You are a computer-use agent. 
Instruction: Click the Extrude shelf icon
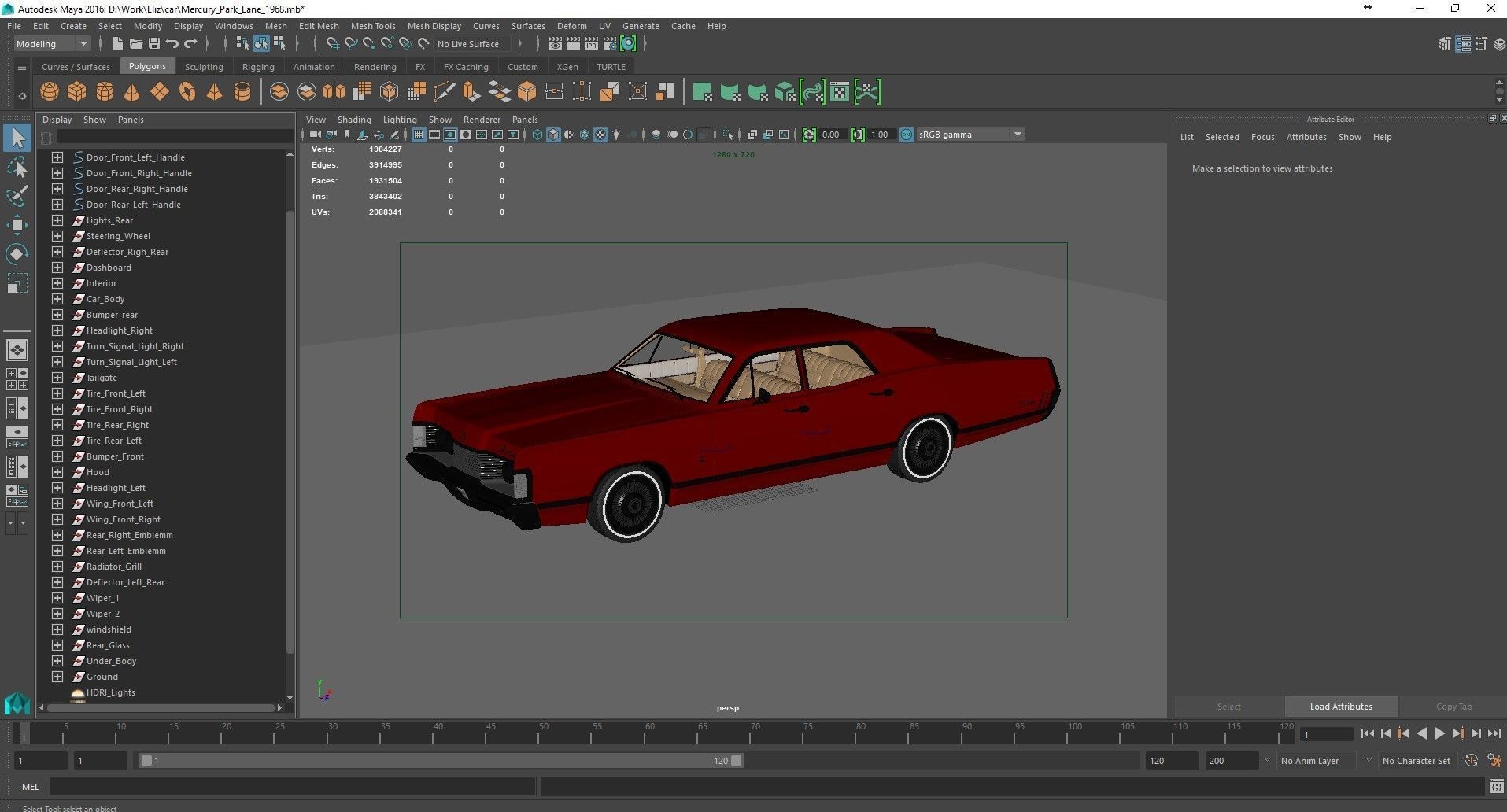pos(471,92)
